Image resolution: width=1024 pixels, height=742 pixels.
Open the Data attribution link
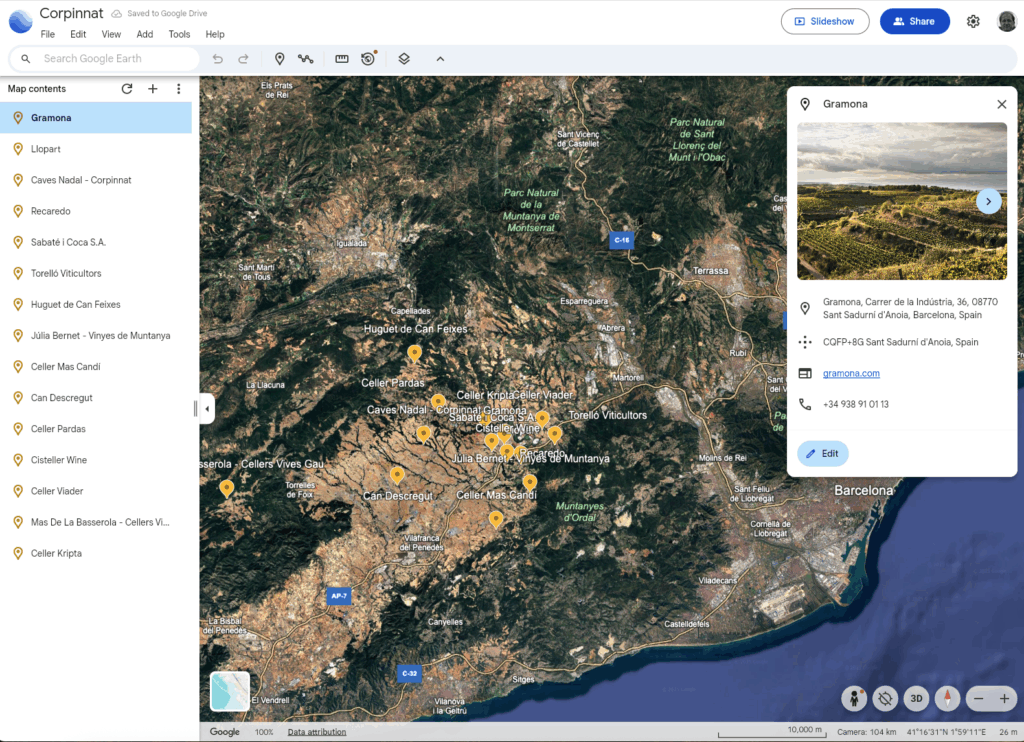coord(317,732)
